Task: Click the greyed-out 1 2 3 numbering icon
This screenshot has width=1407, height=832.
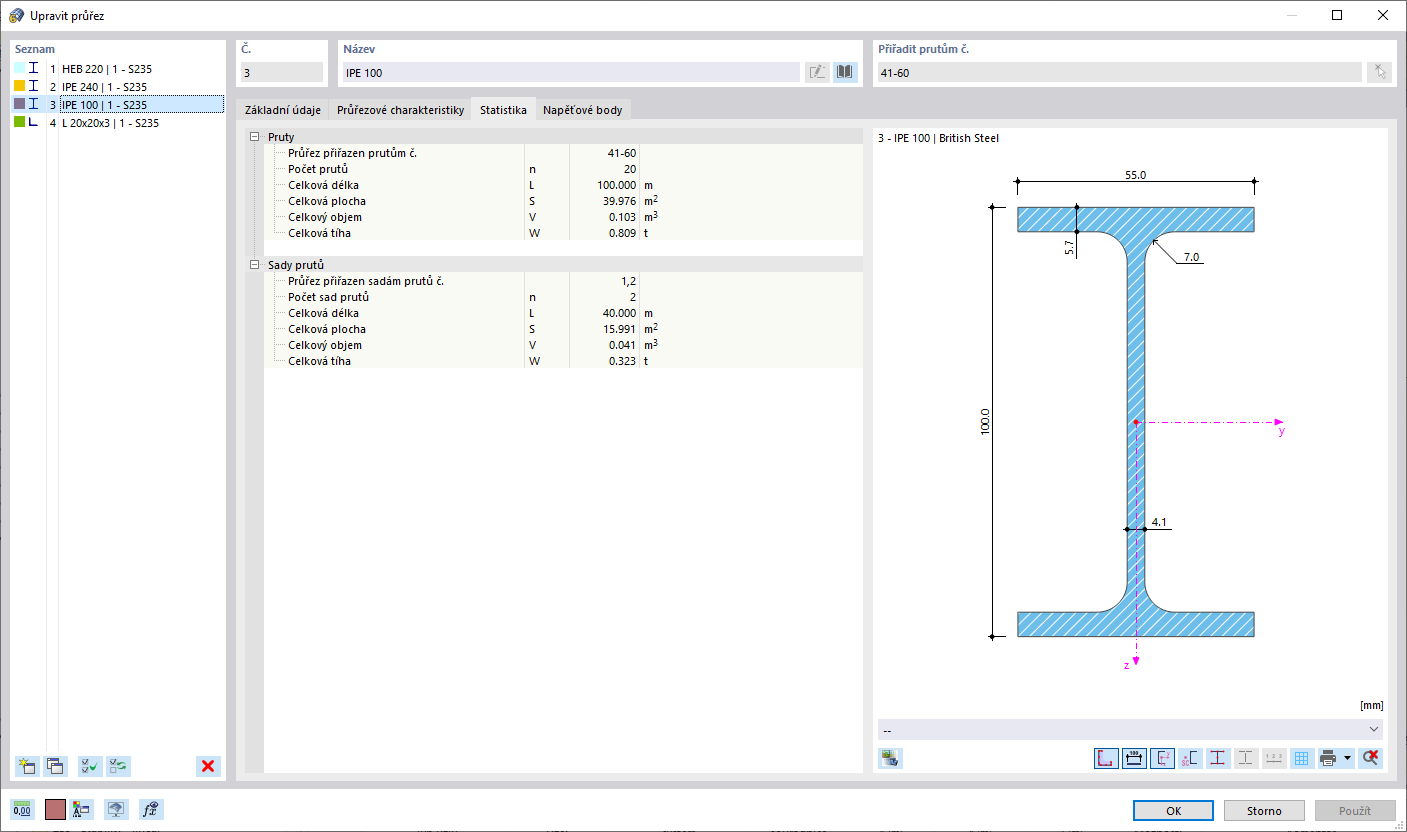Action: (1274, 758)
